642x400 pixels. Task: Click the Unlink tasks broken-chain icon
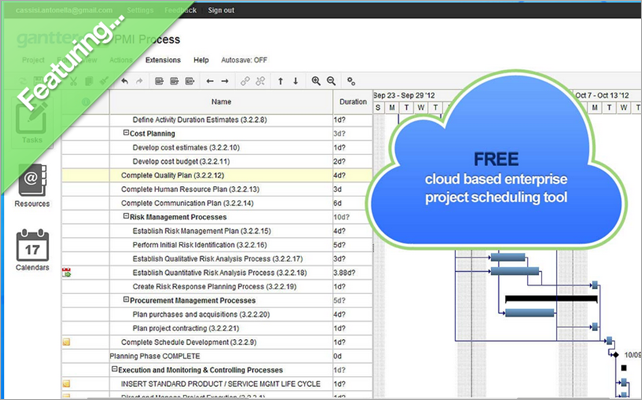(260, 81)
